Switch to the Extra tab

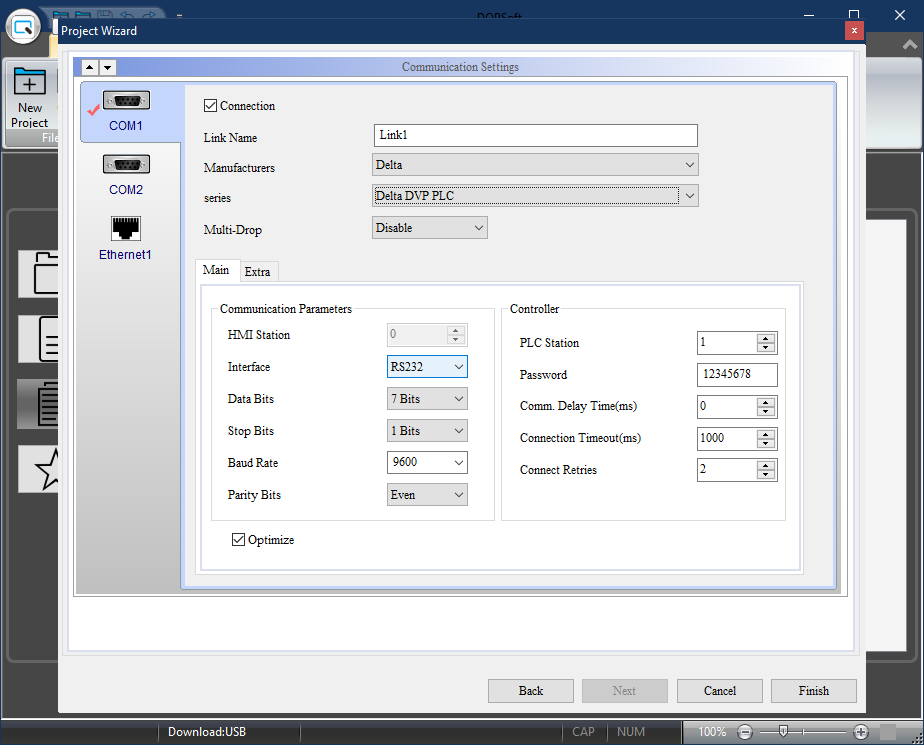pyautogui.click(x=257, y=272)
